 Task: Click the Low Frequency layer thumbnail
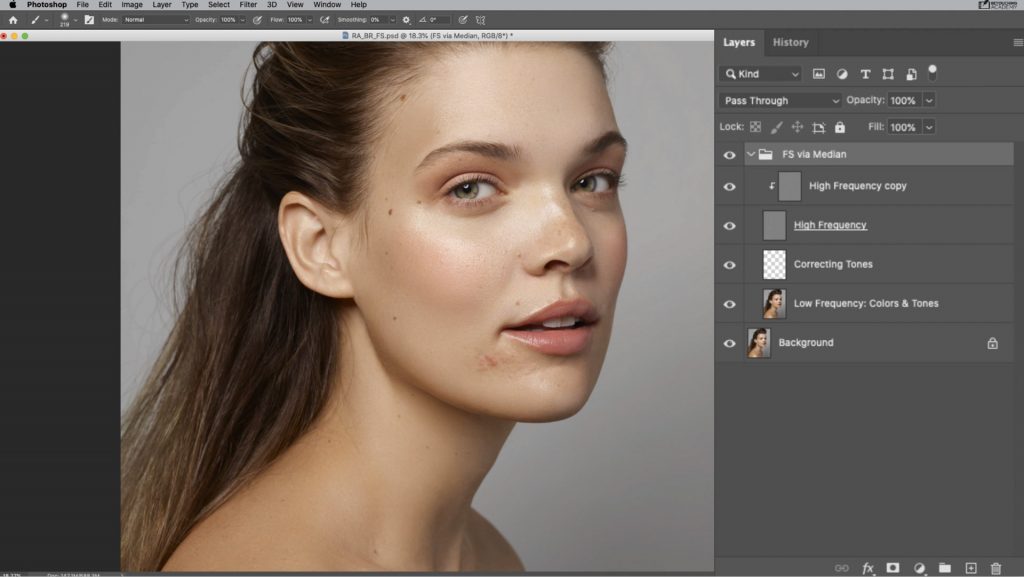[x=773, y=303]
